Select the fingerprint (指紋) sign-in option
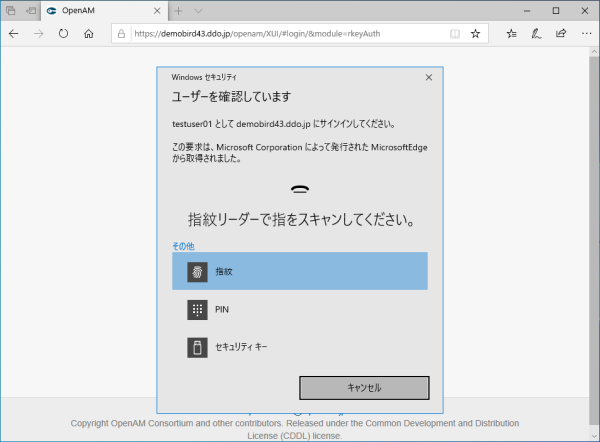Image resolution: width=600 pixels, height=442 pixels. (x=300, y=271)
